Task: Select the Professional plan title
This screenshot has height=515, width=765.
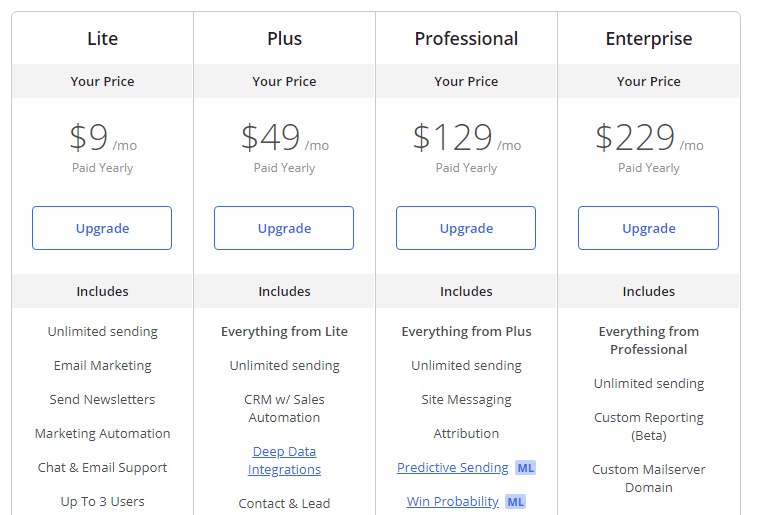Action: pyautogui.click(x=466, y=39)
